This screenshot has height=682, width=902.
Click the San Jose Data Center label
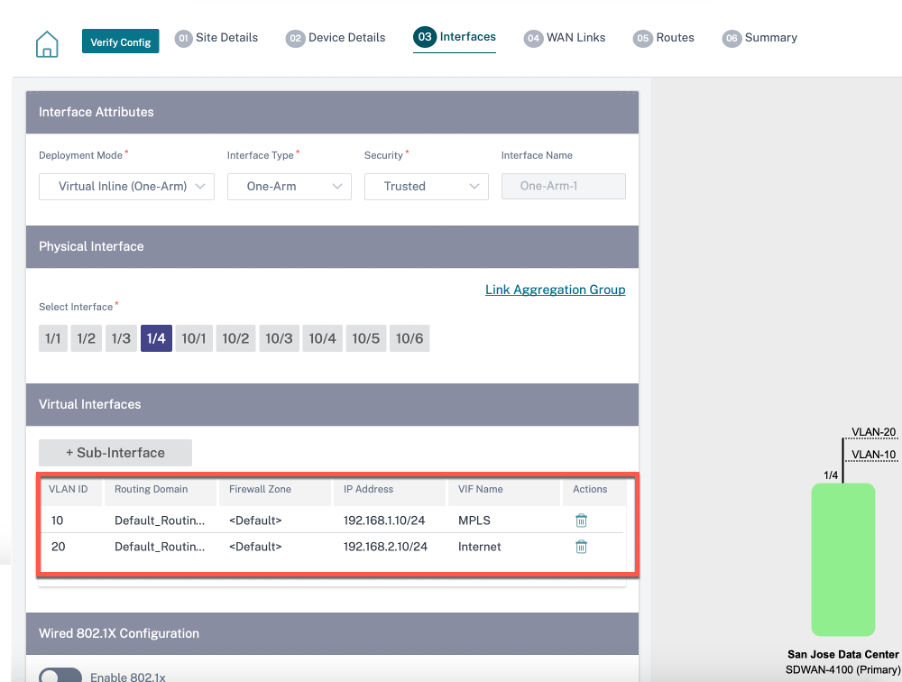[843, 654]
